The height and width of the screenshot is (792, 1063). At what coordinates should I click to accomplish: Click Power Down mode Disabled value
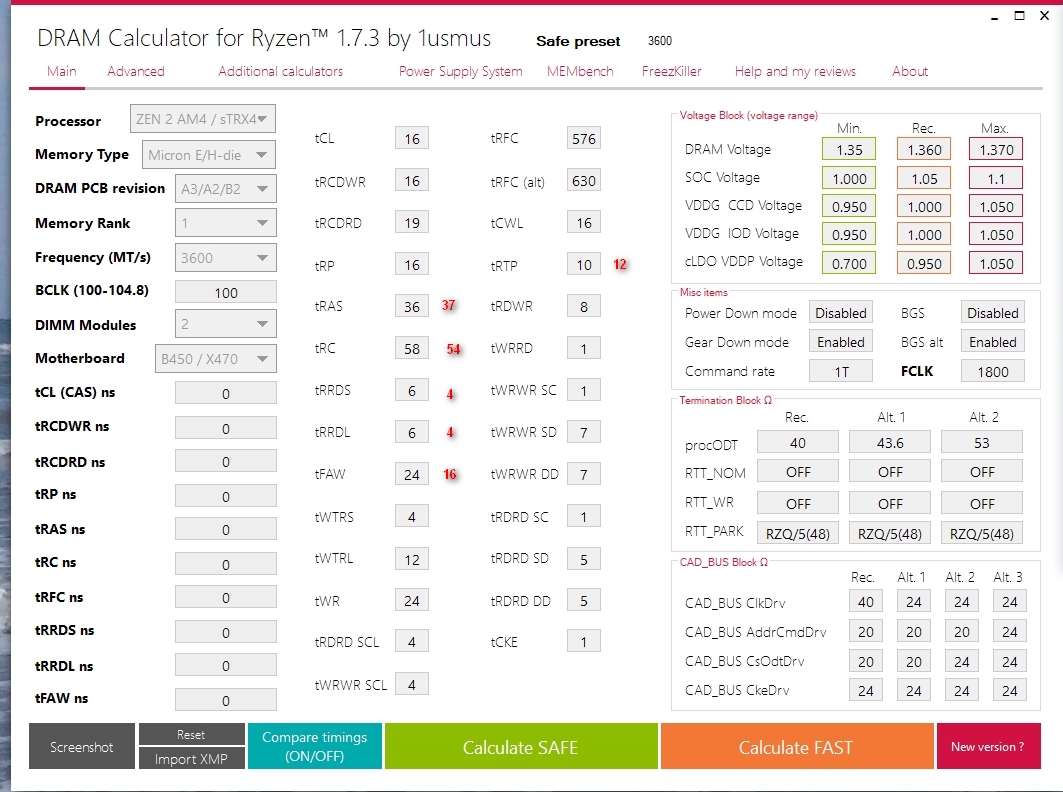841,313
